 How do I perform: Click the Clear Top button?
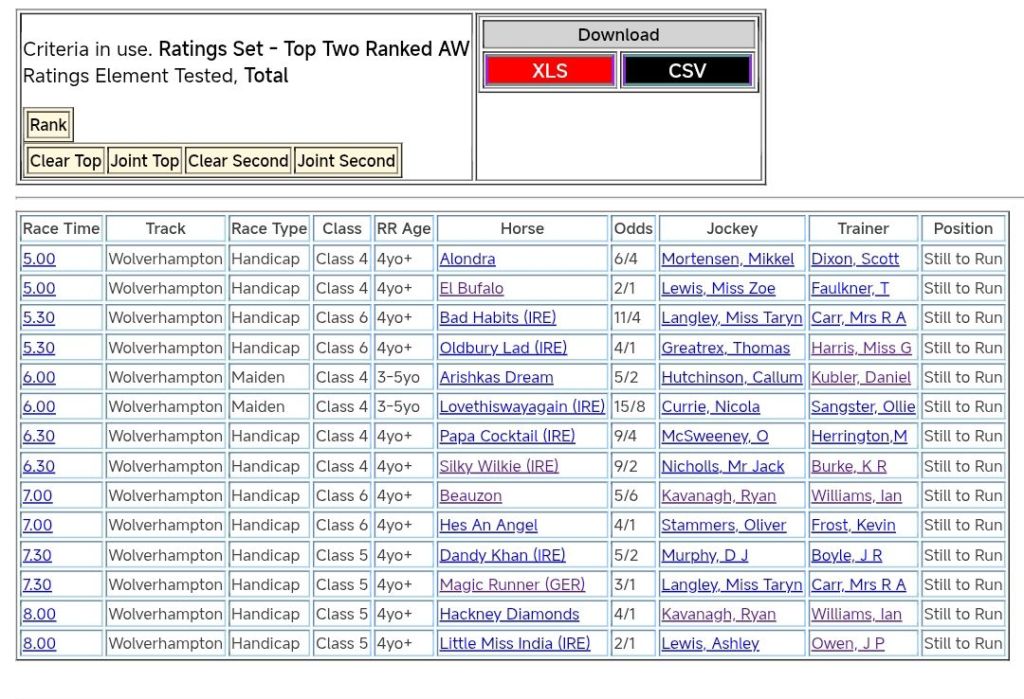coord(65,161)
